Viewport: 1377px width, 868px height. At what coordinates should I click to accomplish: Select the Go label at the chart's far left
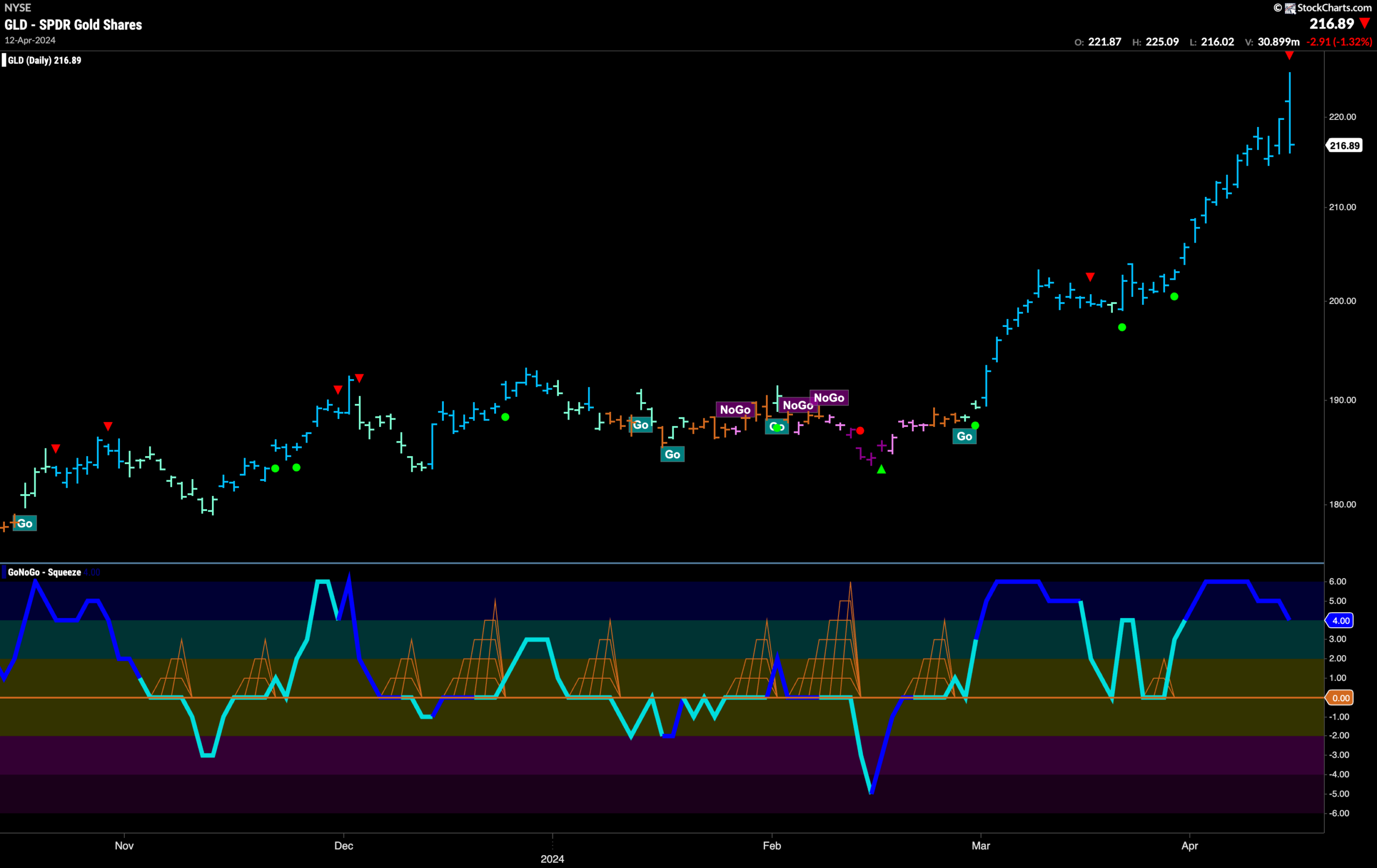click(x=25, y=523)
